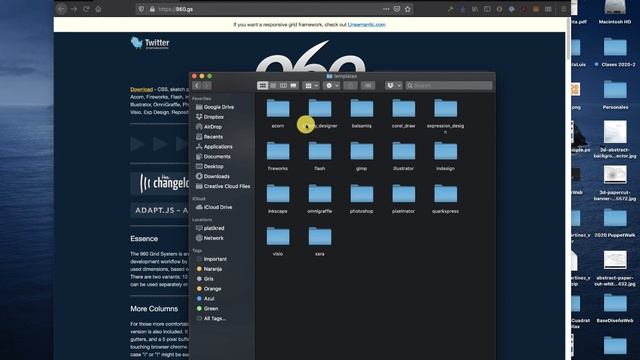Bookmark this page with the star icon
The width and height of the screenshot is (640, 360).
click(x=408, y=9)
